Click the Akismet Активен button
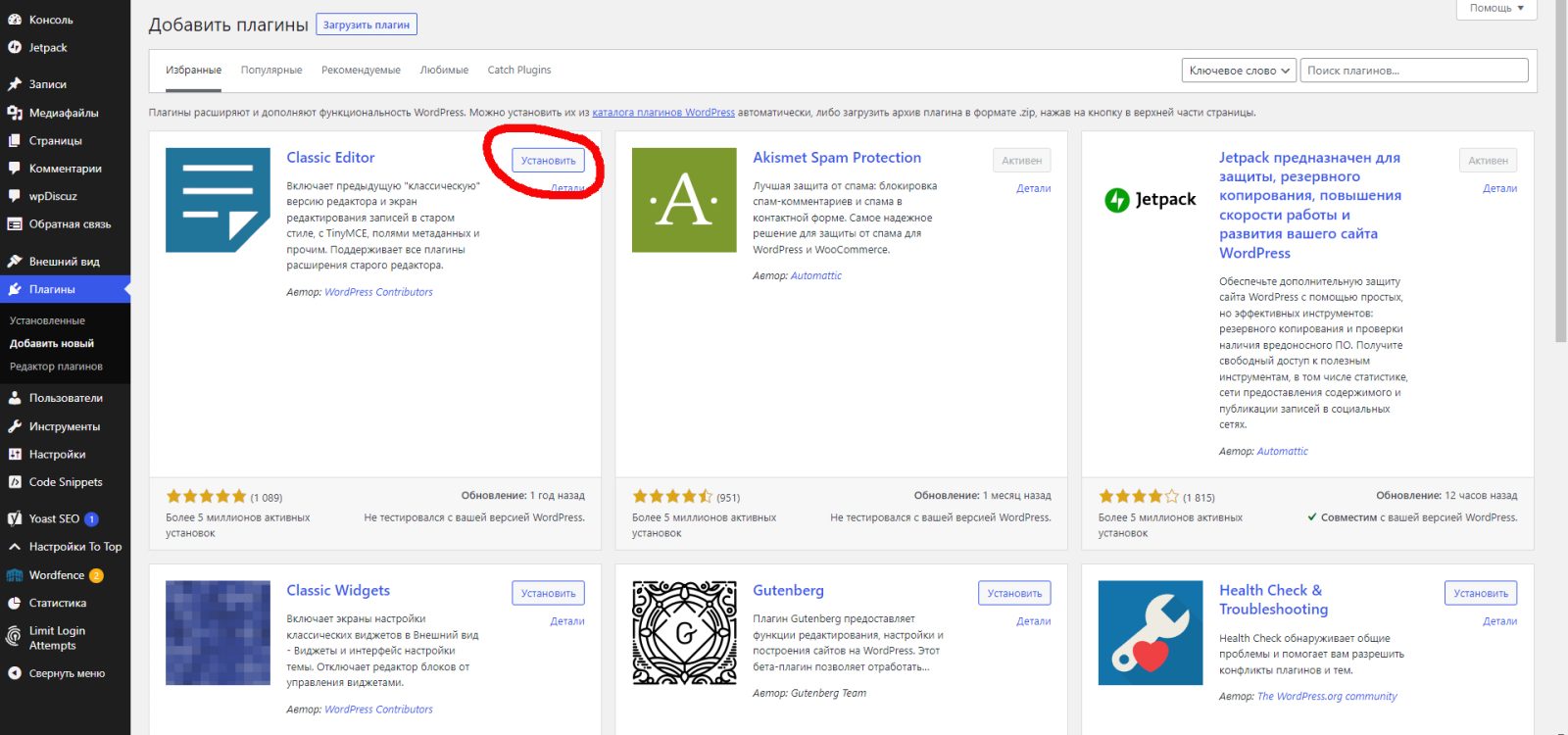This screenshot has height=735, width=1568. coord(1022,161)
